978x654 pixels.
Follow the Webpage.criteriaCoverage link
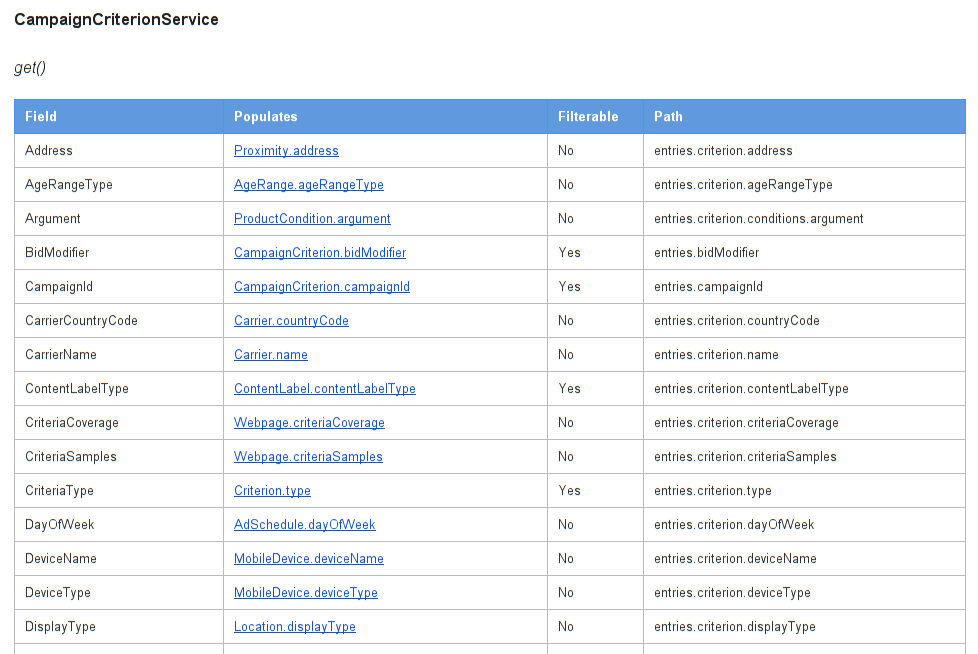point(309,423)
